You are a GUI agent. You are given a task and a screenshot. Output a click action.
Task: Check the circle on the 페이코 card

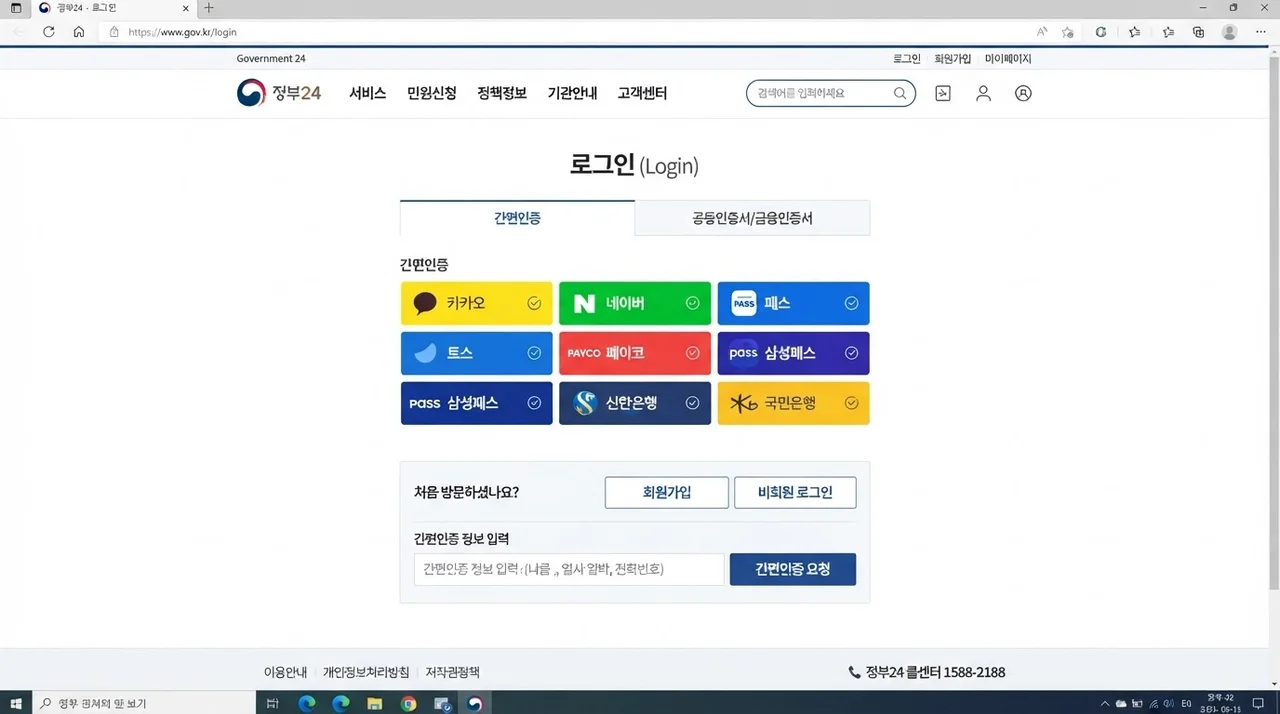(692, 353)
